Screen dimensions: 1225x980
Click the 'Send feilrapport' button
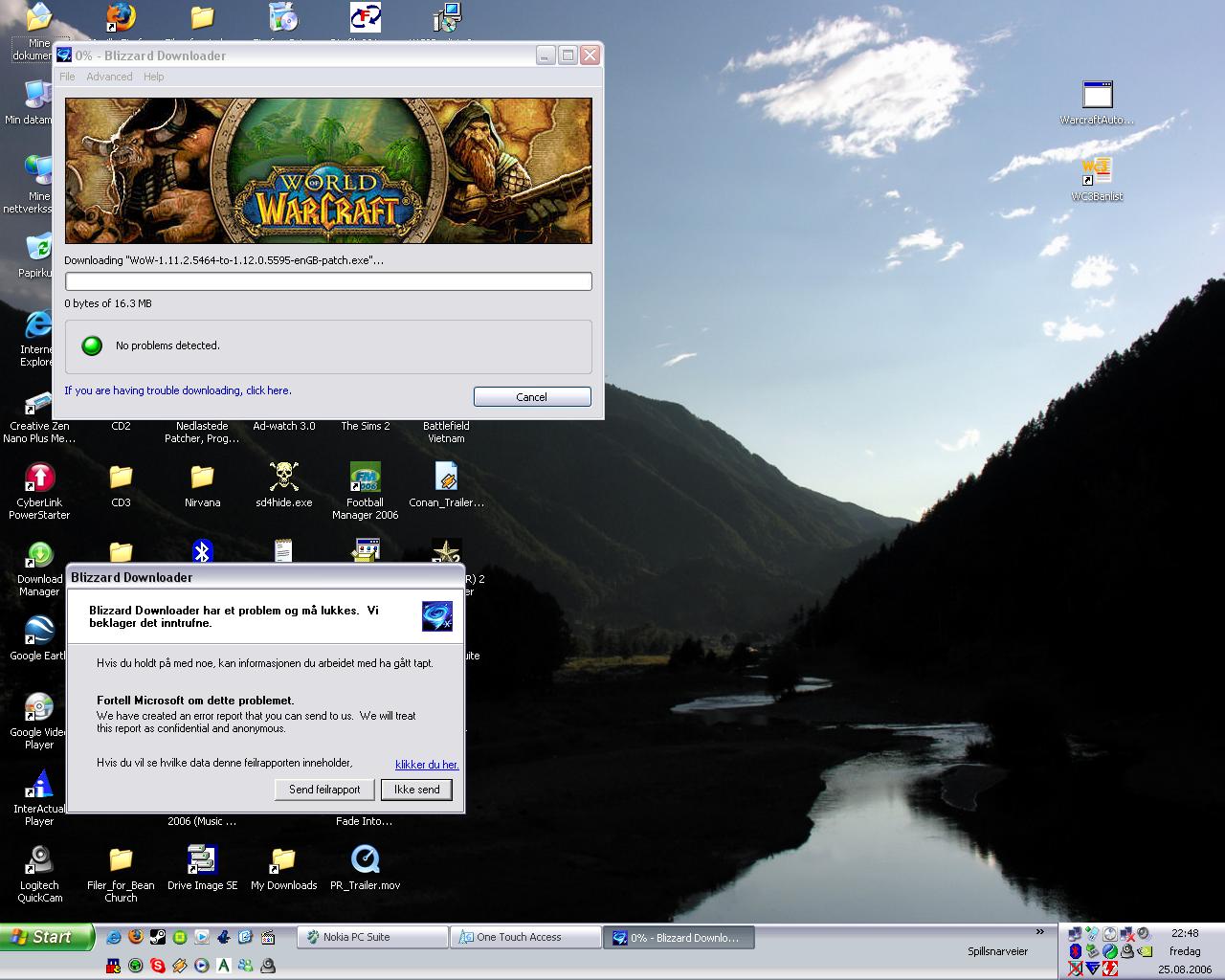pos(324,790)
